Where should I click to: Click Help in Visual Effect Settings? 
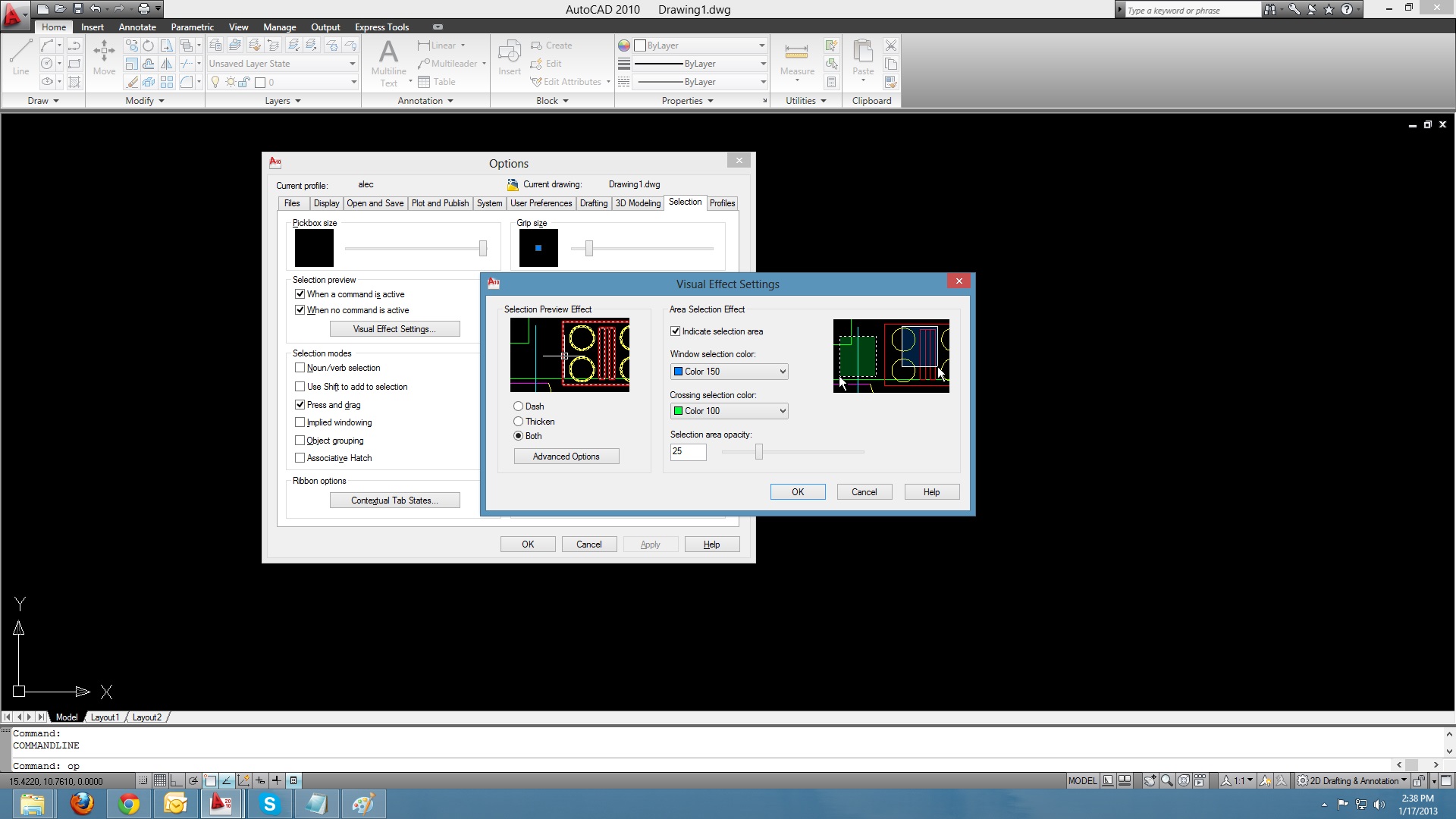pyautogui.click(x=932, y=492)
